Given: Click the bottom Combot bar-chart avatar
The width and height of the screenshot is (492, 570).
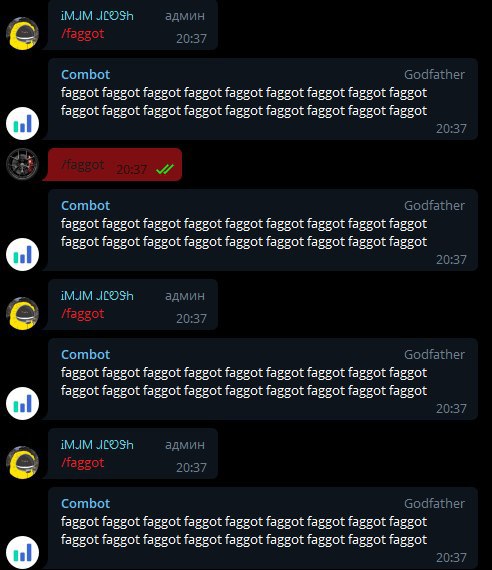Looking at the screenshot, I should [x=23, y=553].
